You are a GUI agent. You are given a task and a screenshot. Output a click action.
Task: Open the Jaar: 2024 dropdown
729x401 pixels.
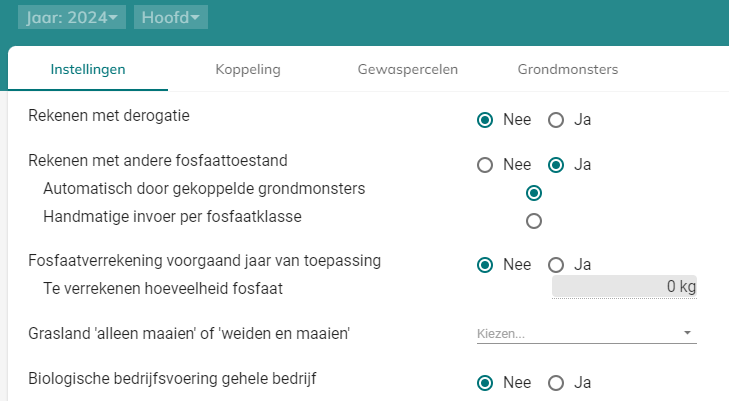tap(71, 17)
